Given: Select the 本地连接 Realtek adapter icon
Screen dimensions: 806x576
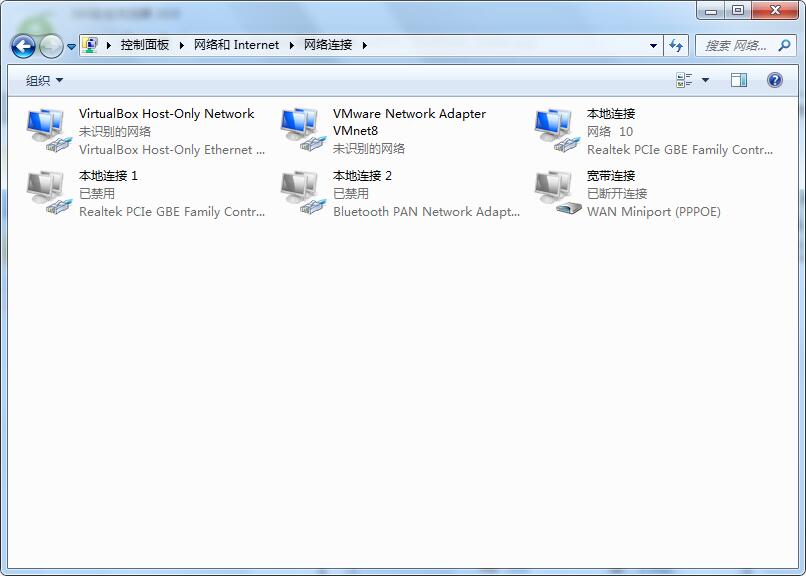Looking at the screenshot, I should [557, 130].
